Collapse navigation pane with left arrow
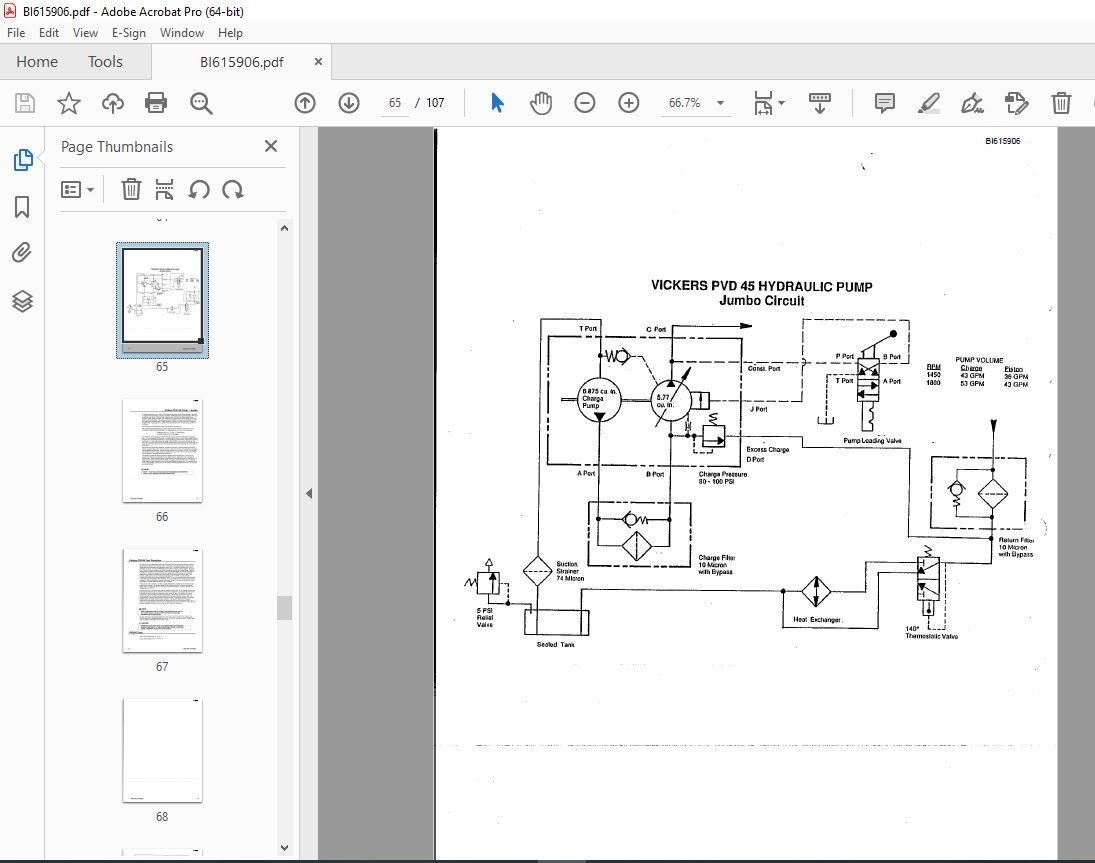This screenshot has width=1095, height=863. (x=309, y=493)
